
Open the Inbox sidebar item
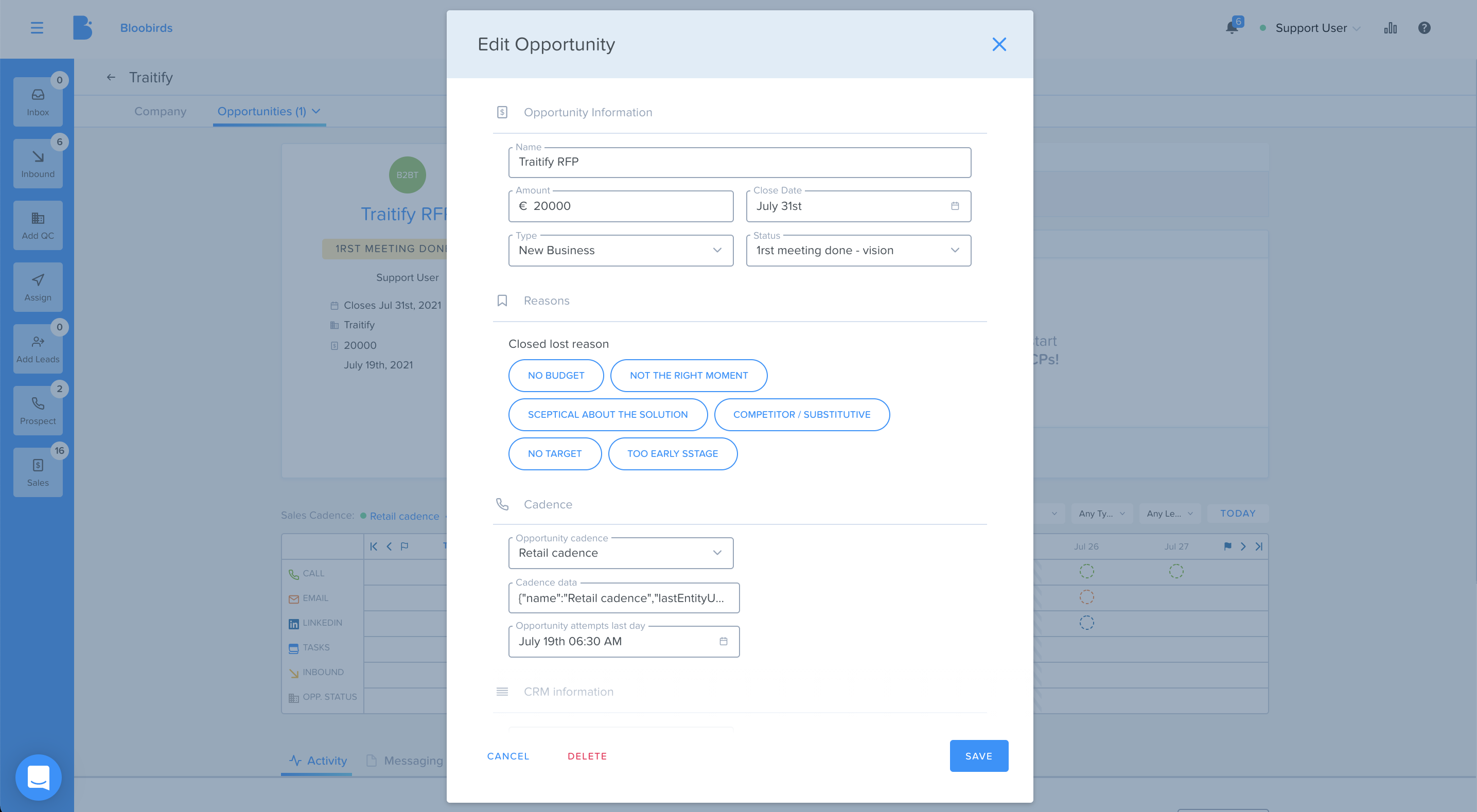38,102
